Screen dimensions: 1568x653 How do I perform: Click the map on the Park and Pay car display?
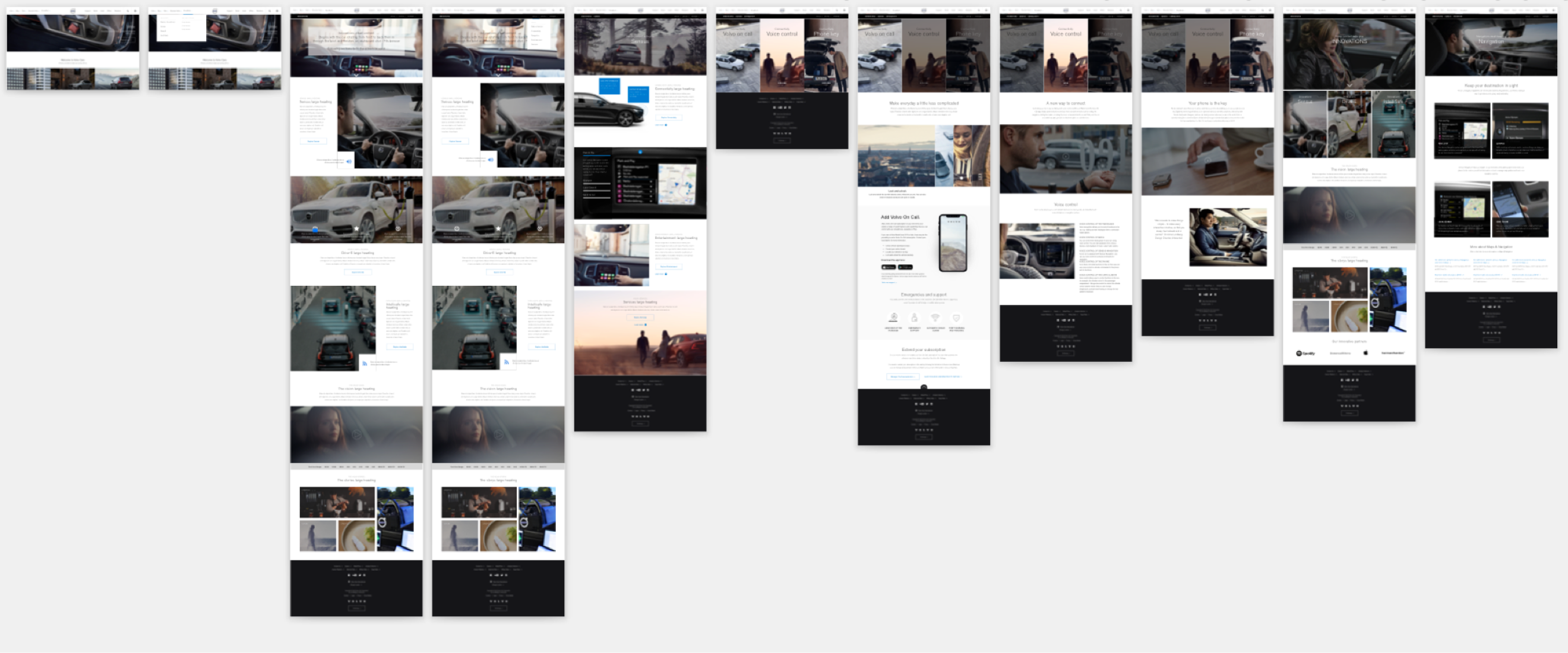(677, 184)
